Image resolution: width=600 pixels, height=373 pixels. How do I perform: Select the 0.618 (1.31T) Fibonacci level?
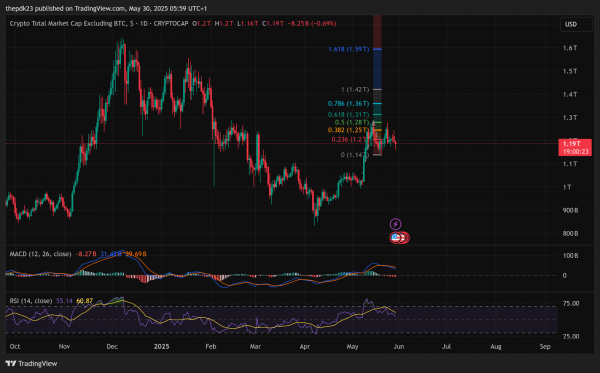pyautogui.click(x=348, y=115)
